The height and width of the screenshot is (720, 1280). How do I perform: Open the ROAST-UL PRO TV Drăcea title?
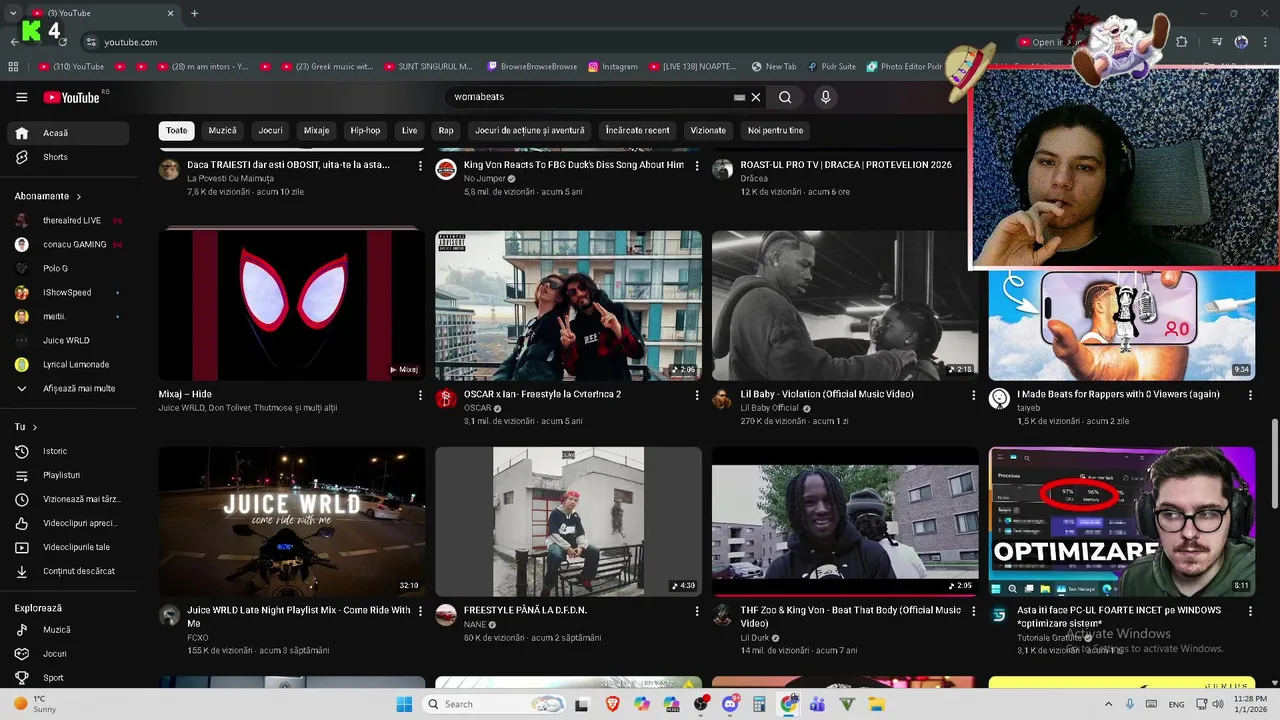point(846,165)
